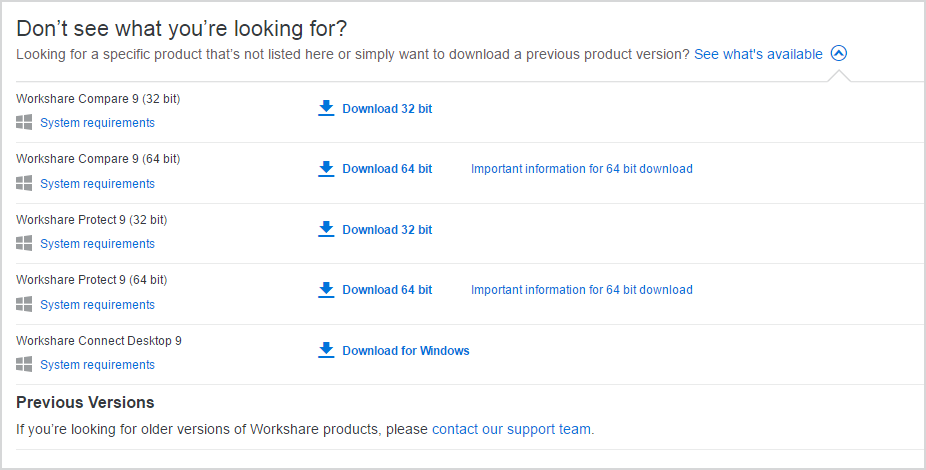Open System requirements for Compare 9 (32 bit)

click(x=97, y=123)
